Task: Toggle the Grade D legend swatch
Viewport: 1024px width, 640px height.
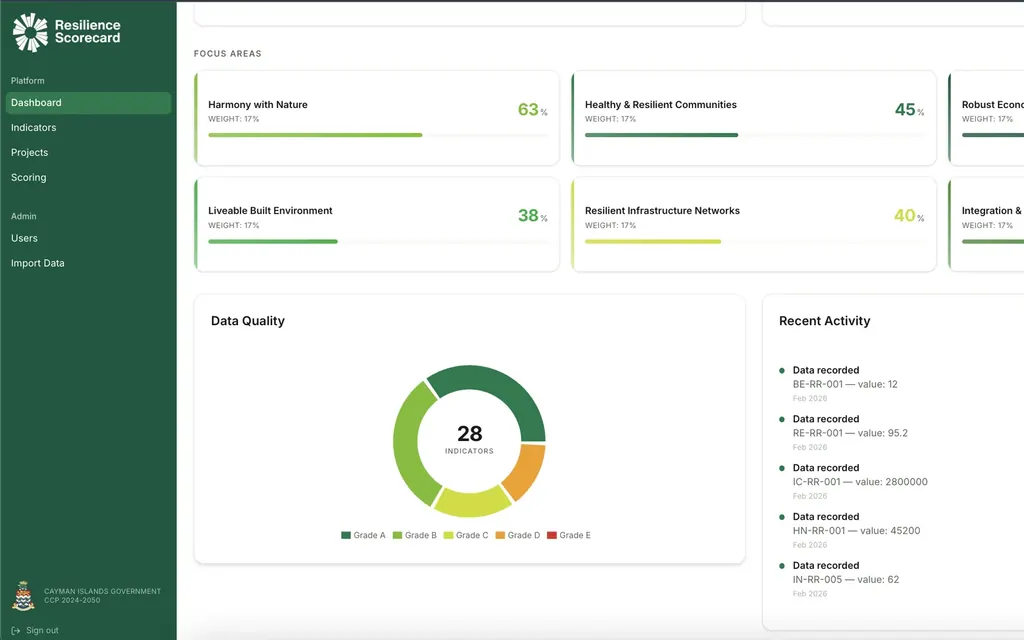Action: [500, 536]
